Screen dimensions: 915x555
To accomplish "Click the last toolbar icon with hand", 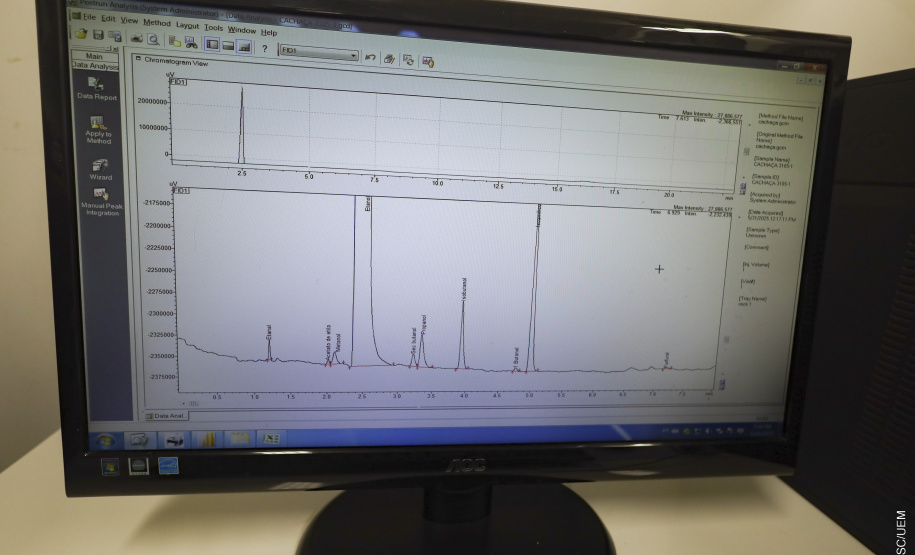I will click(428, 61).
